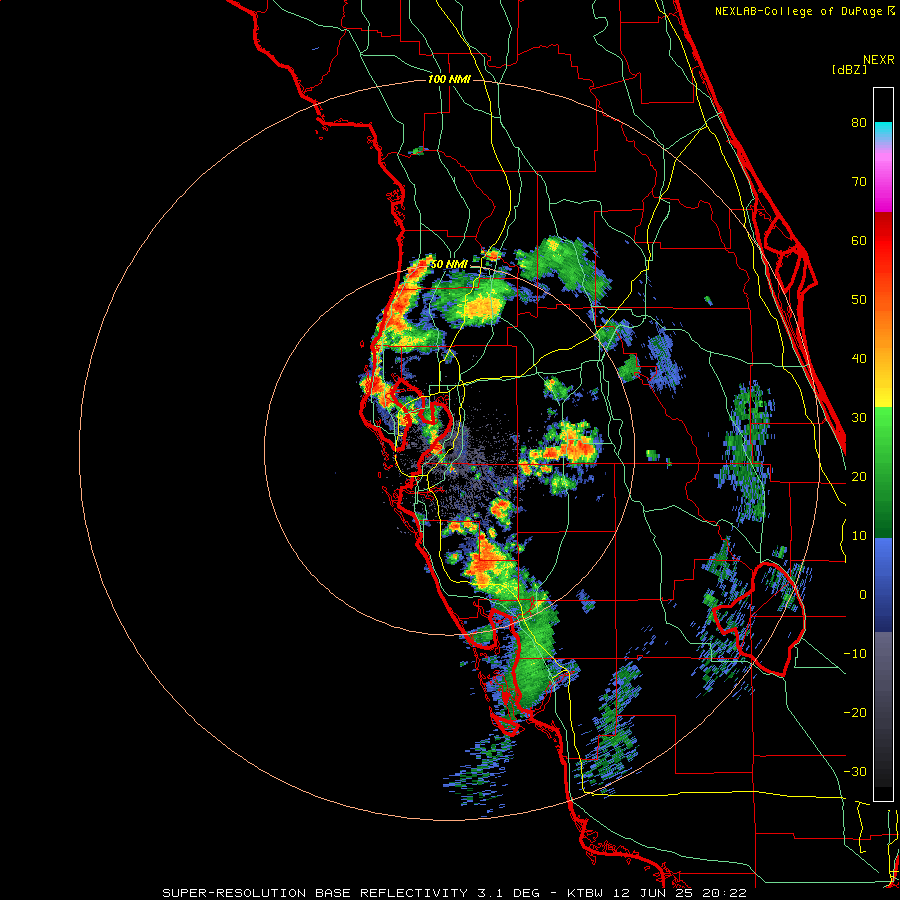Click the -10 value on the dBZ scale
This screenshot has width=900, height=900.
click(855, 654)
